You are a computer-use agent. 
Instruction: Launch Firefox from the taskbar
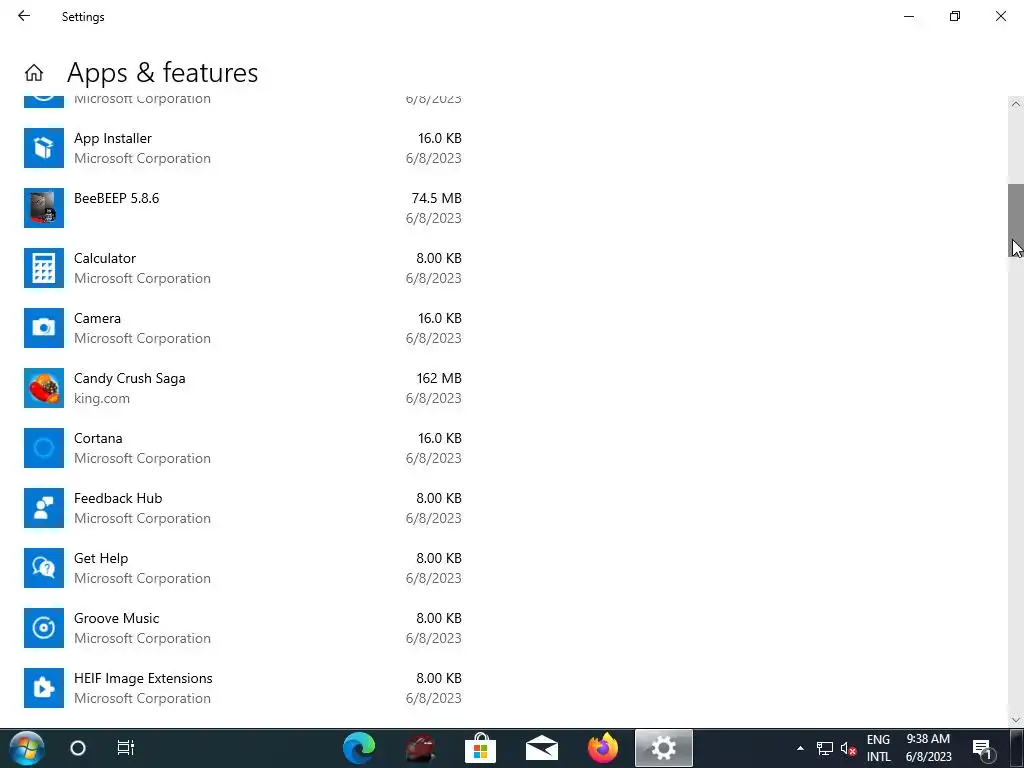603,748
